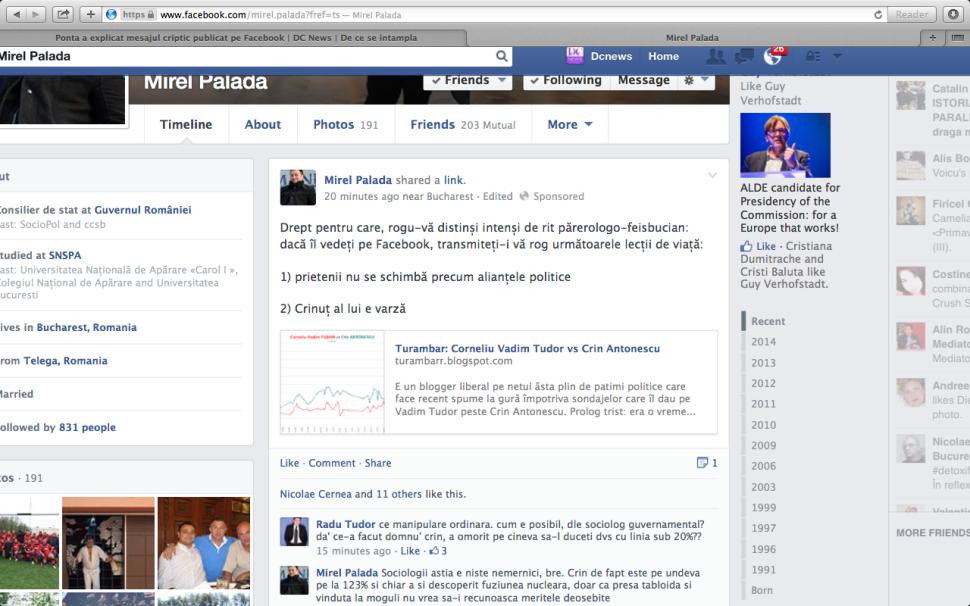The image size is (970, 606).
Task: Click the thumbs-up Like icon for Guy Verhofstadt
Action: pyautogui.click(x=746, y=246)
